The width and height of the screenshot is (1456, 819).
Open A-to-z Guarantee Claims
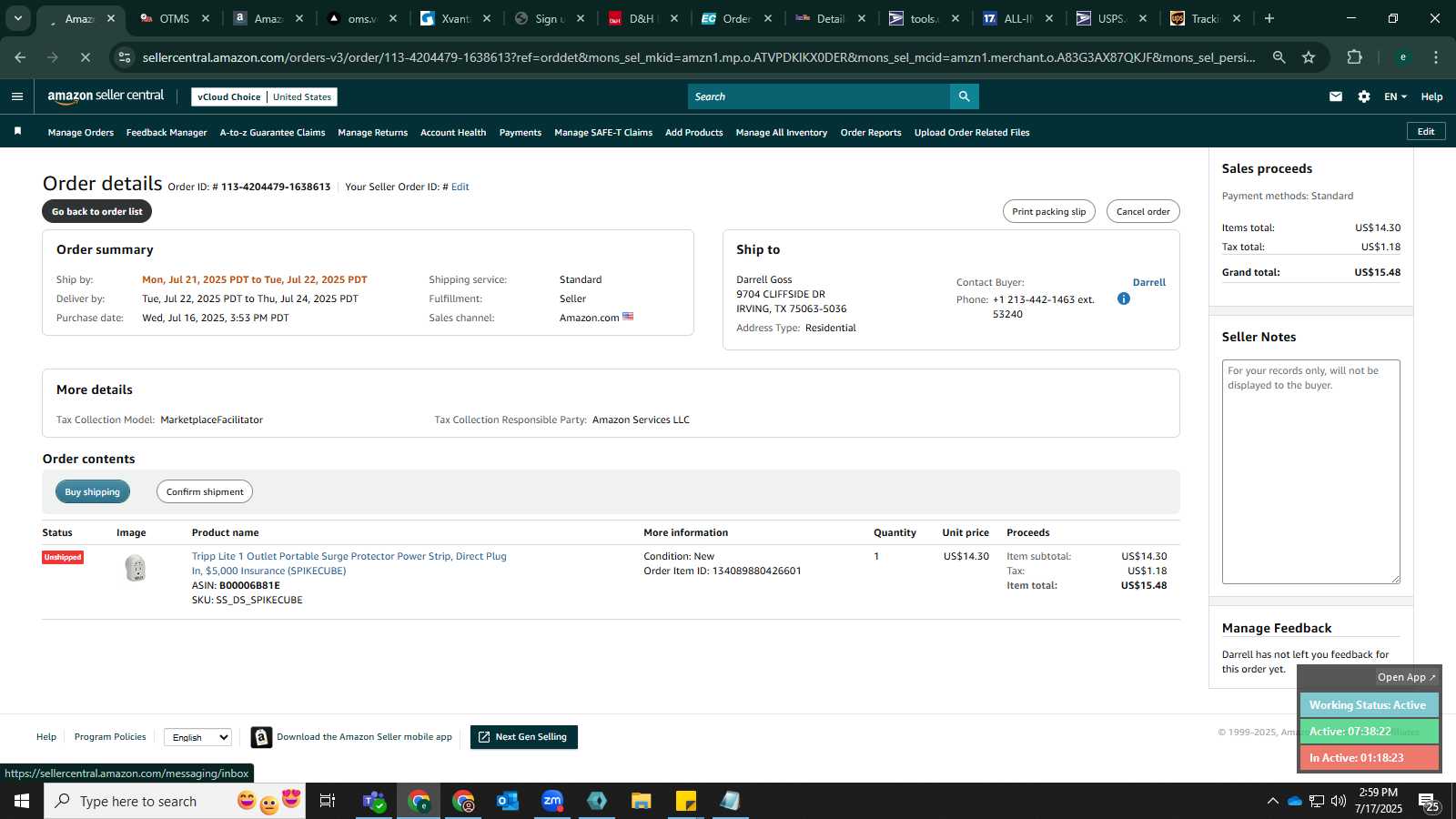coord(272,132)
